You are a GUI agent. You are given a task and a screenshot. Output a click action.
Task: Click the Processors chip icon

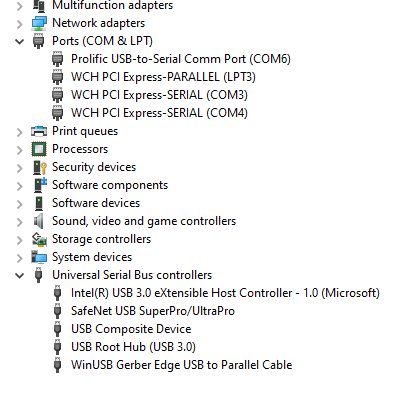point(39,149)
